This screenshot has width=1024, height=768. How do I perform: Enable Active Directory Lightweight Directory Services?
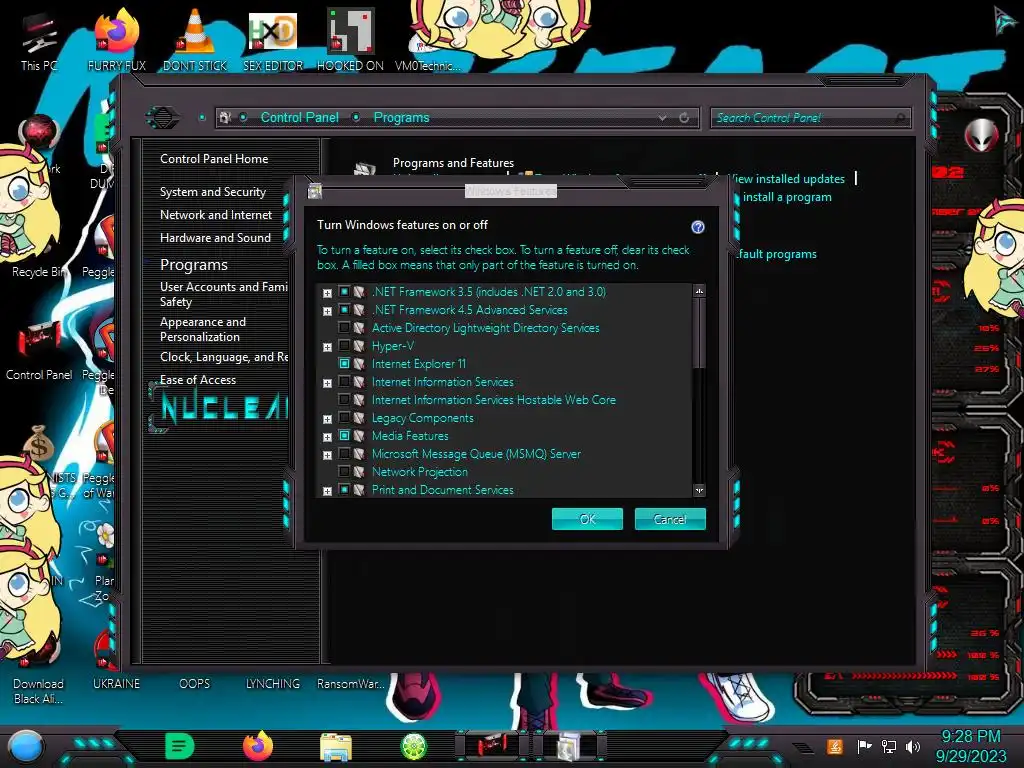tap(344, 327)
